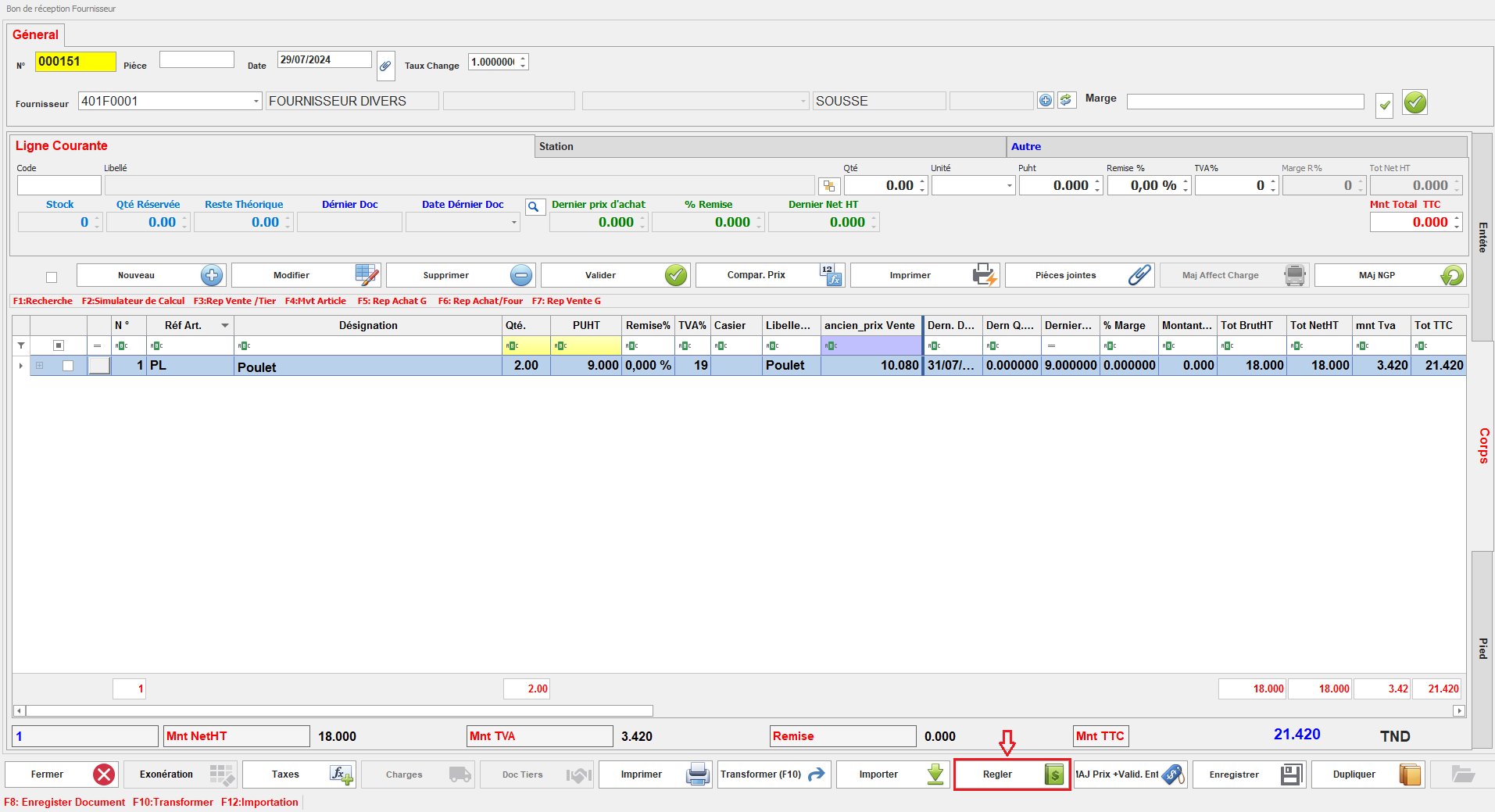The image size is (1495, 812).
Task: Open the Taxes button
Action: point(299,774)
